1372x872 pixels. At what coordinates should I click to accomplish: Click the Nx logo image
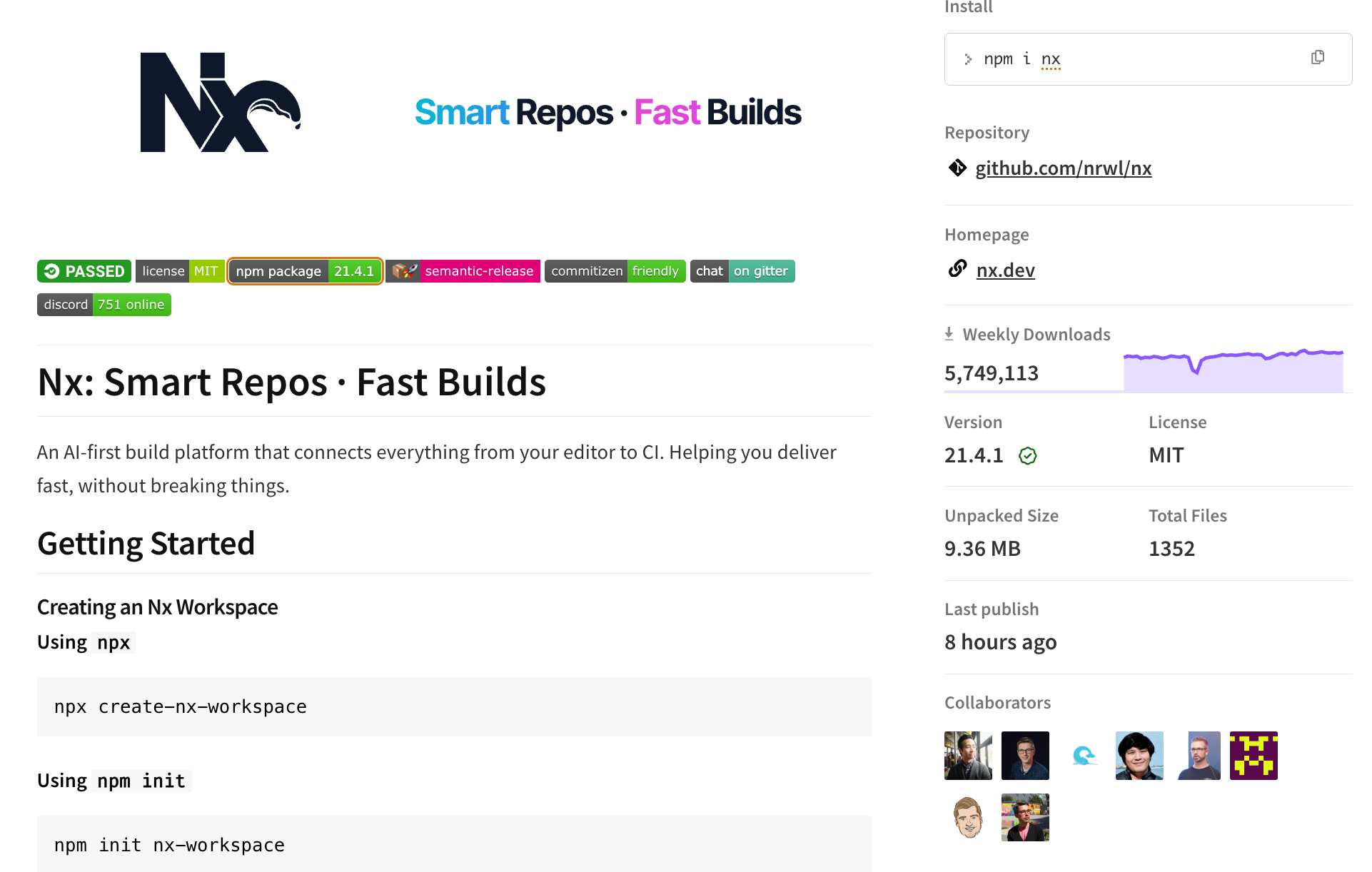pyautogui.click(x=221, y=102)
